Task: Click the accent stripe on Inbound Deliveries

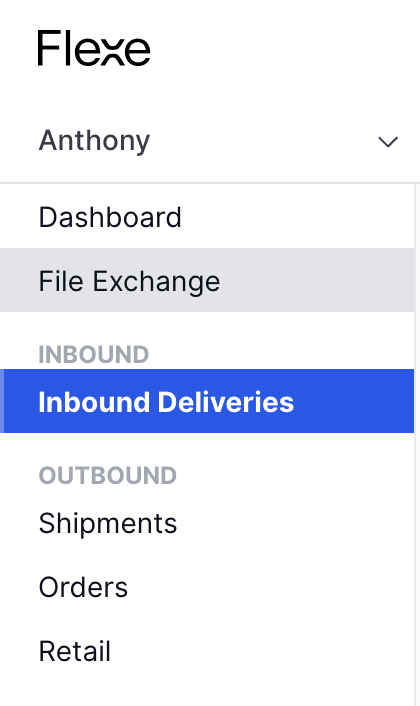Action: (2, 401)
